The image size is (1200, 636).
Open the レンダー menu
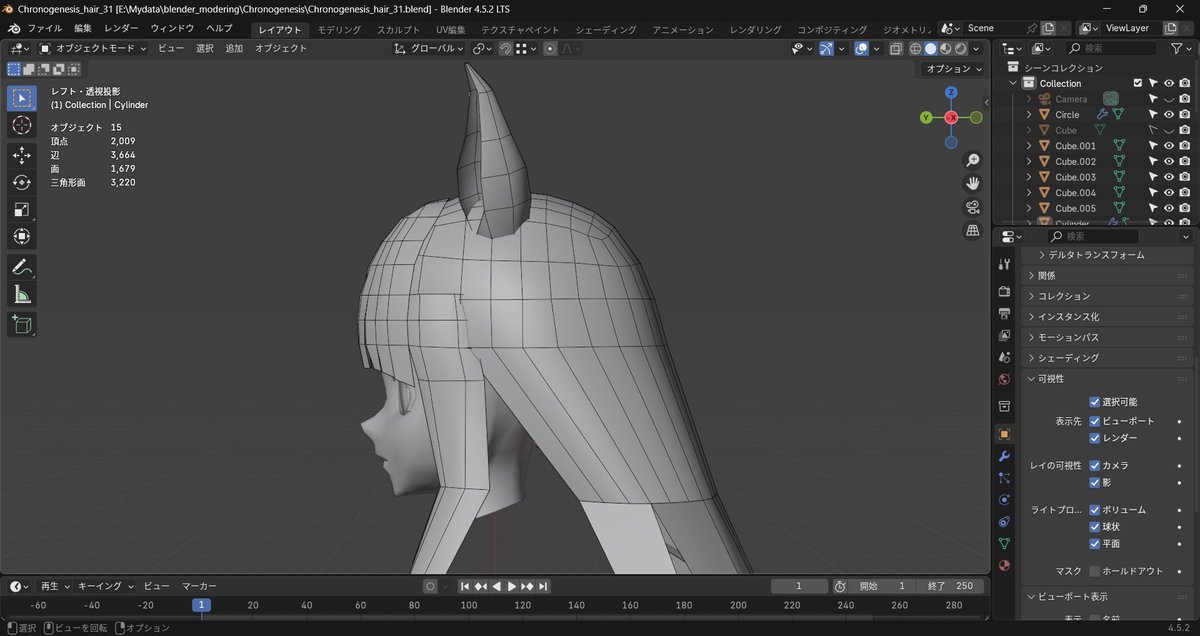pyautogui.click(x=121, y=28)
